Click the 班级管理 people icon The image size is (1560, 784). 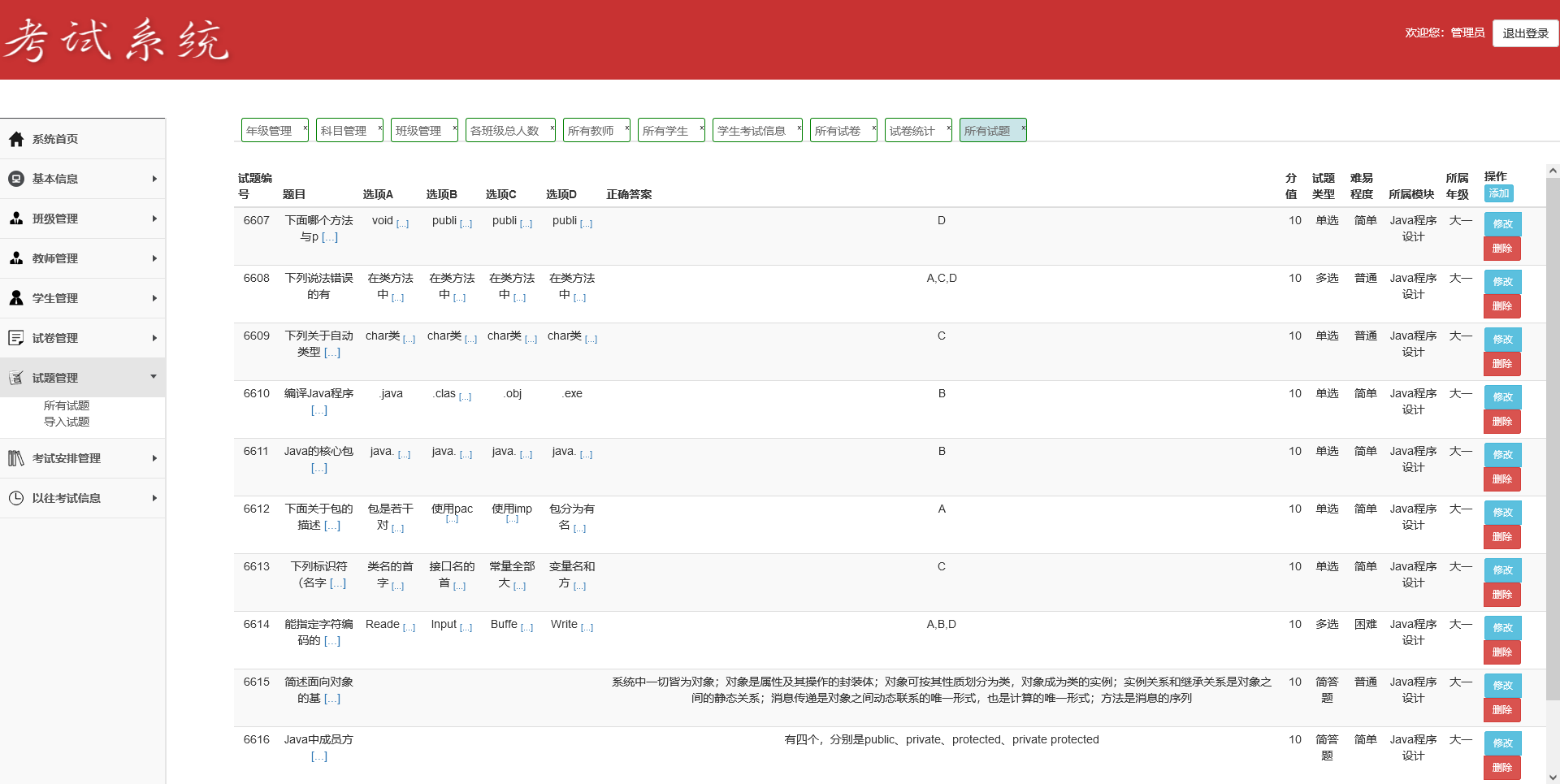pyautogui.click(x=16, y=219)
